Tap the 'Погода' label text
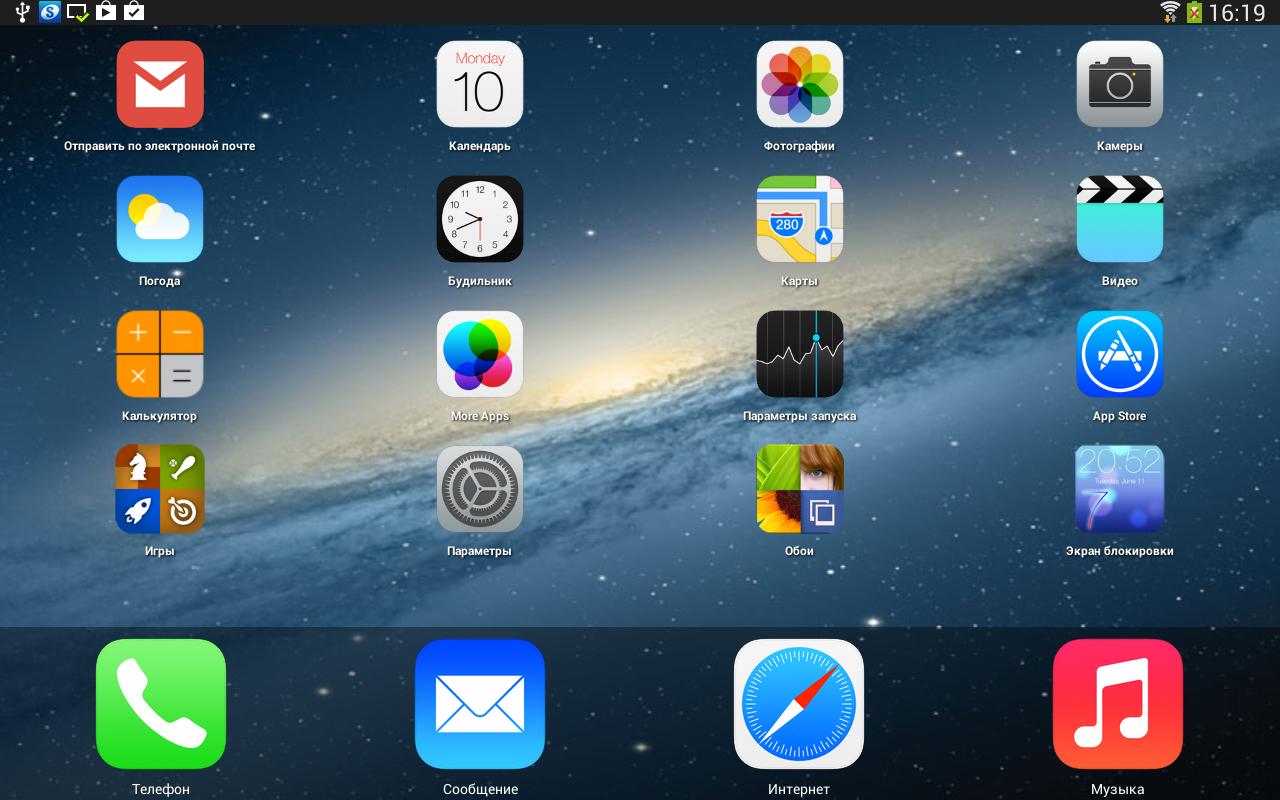The image size is (1280, 800). (x=160, y=281)
